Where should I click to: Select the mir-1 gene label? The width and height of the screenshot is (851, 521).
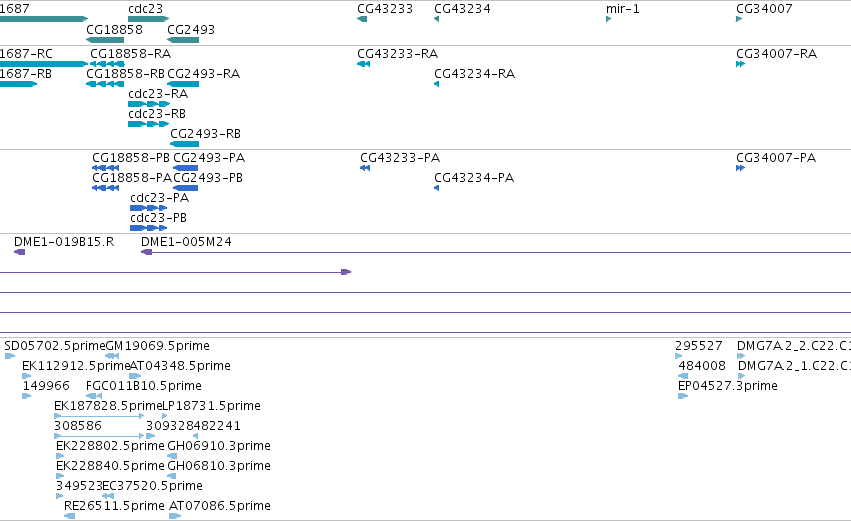point(623,9)
